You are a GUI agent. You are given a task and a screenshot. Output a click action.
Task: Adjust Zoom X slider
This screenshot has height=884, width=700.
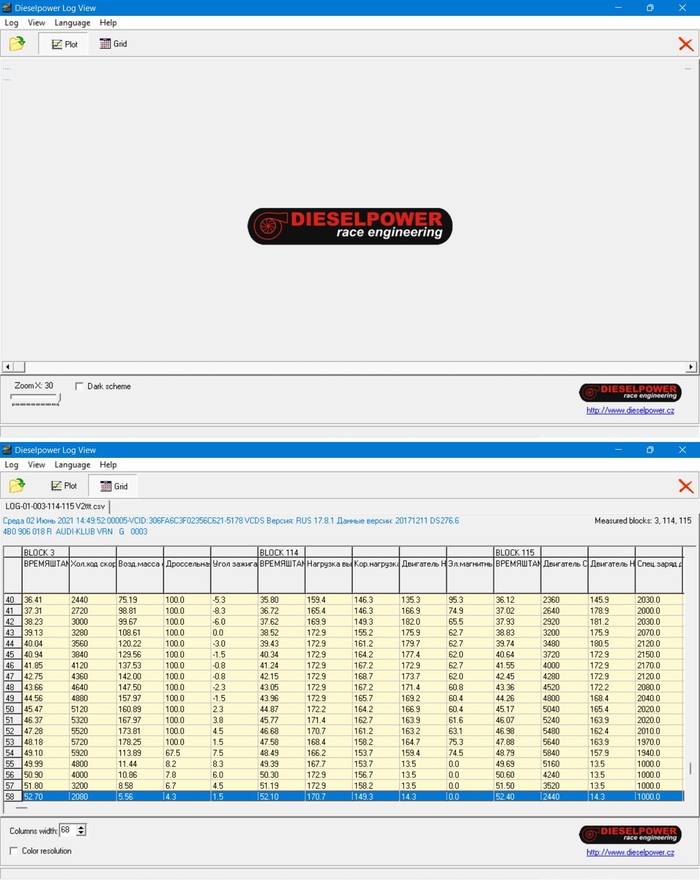[x=36, y=400]
